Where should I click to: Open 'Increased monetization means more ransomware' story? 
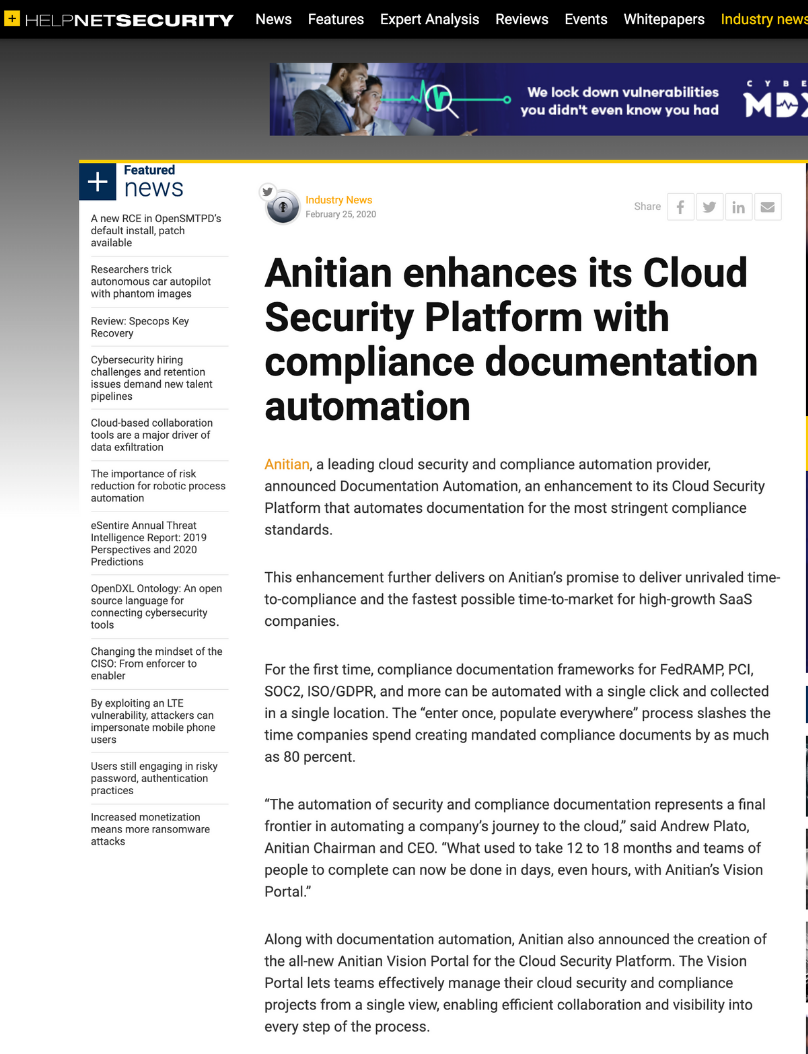click(x=150, y=829)
